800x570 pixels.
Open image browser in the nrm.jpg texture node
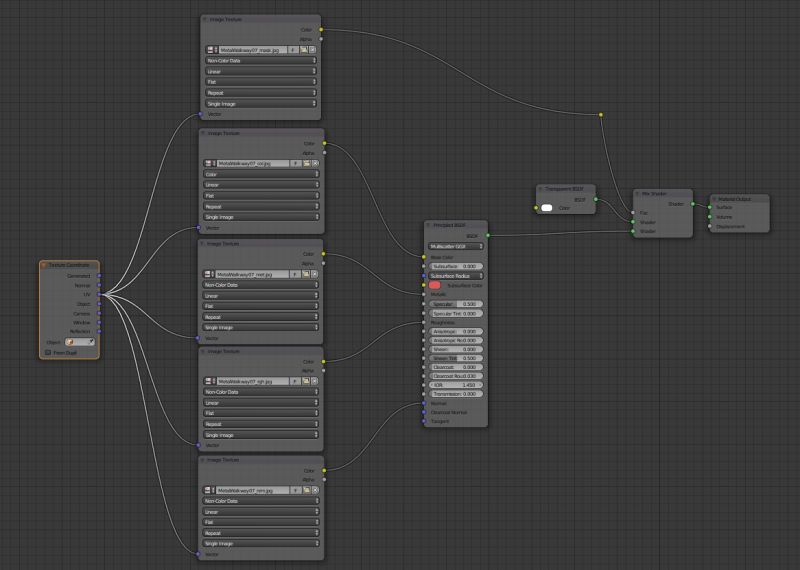[x=209, y=490]
